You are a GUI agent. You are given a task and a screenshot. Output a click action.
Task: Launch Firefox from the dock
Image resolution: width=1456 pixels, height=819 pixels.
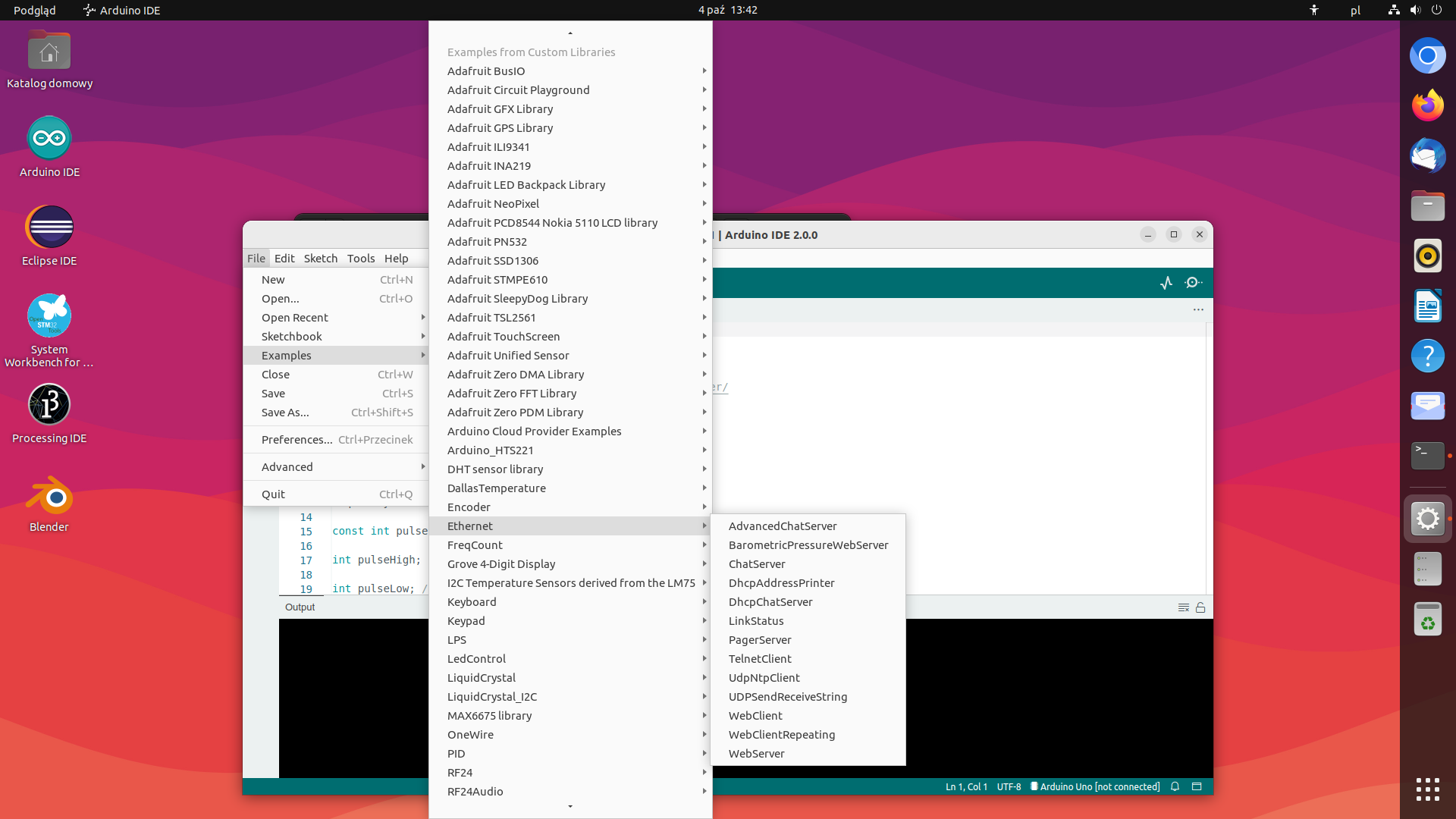1427,105
